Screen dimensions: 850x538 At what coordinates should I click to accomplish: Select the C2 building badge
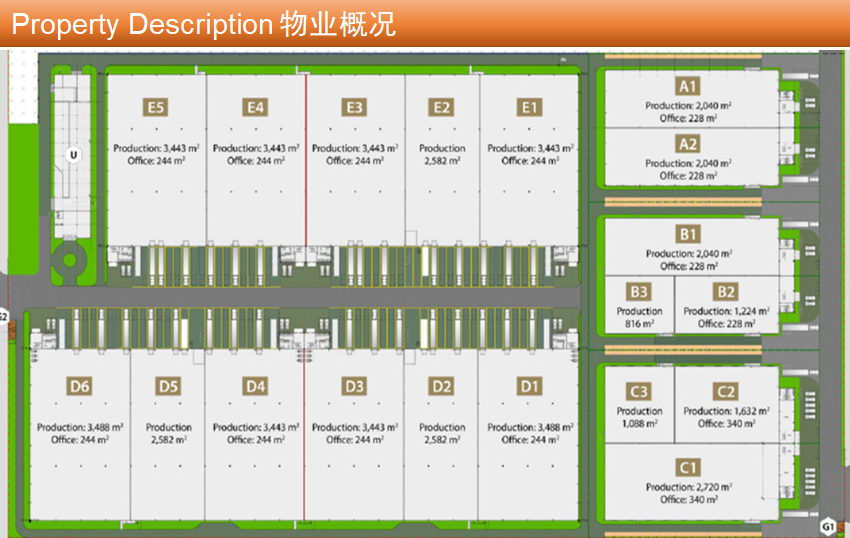(x=725, y=392)
